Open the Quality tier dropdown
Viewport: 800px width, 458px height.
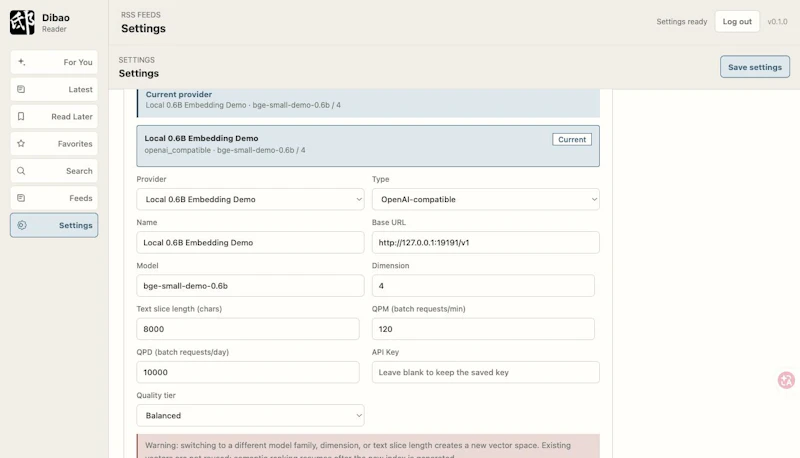point(250,416)
